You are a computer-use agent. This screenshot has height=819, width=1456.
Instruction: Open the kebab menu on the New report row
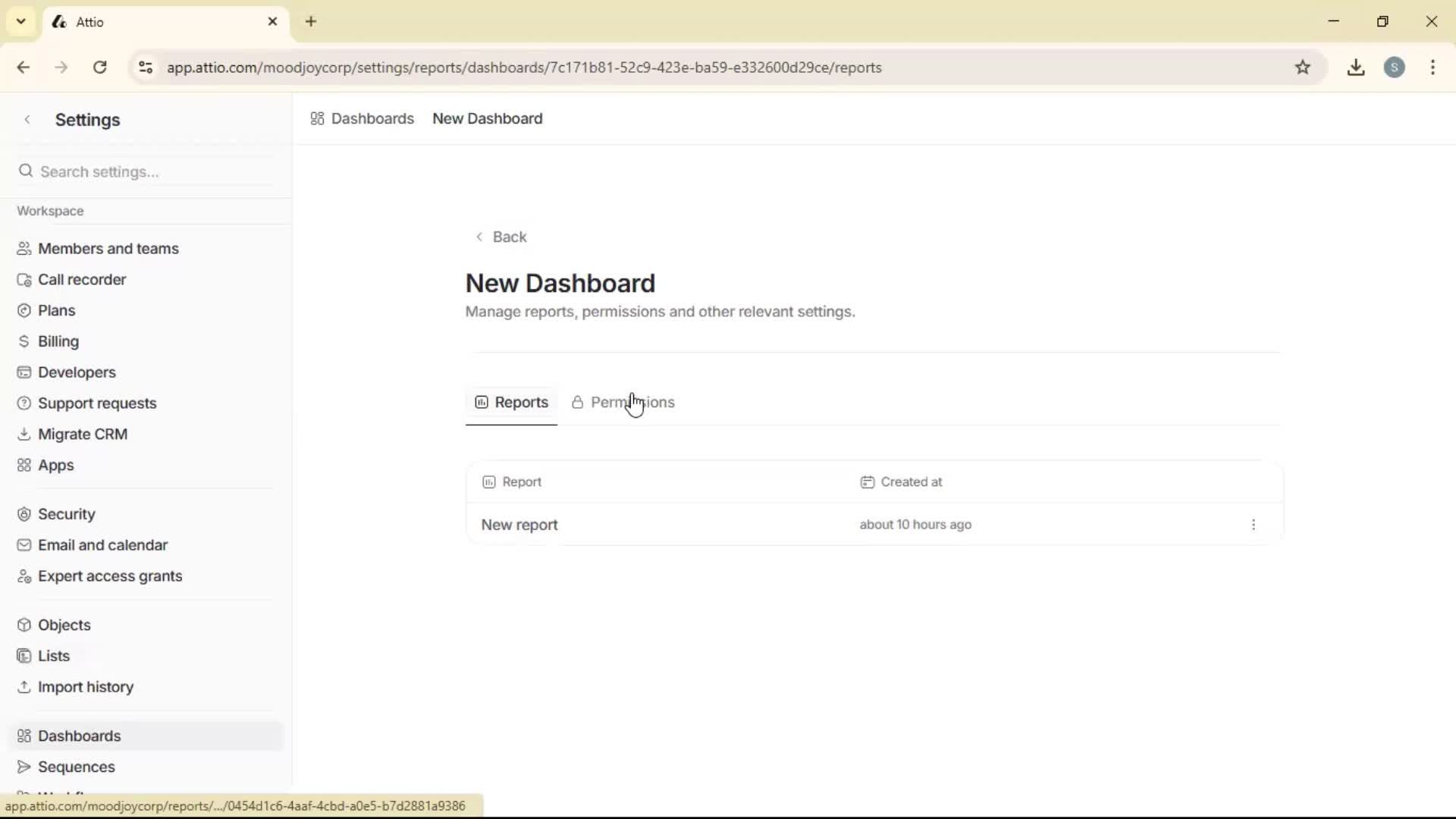(x=1254, y=525)
